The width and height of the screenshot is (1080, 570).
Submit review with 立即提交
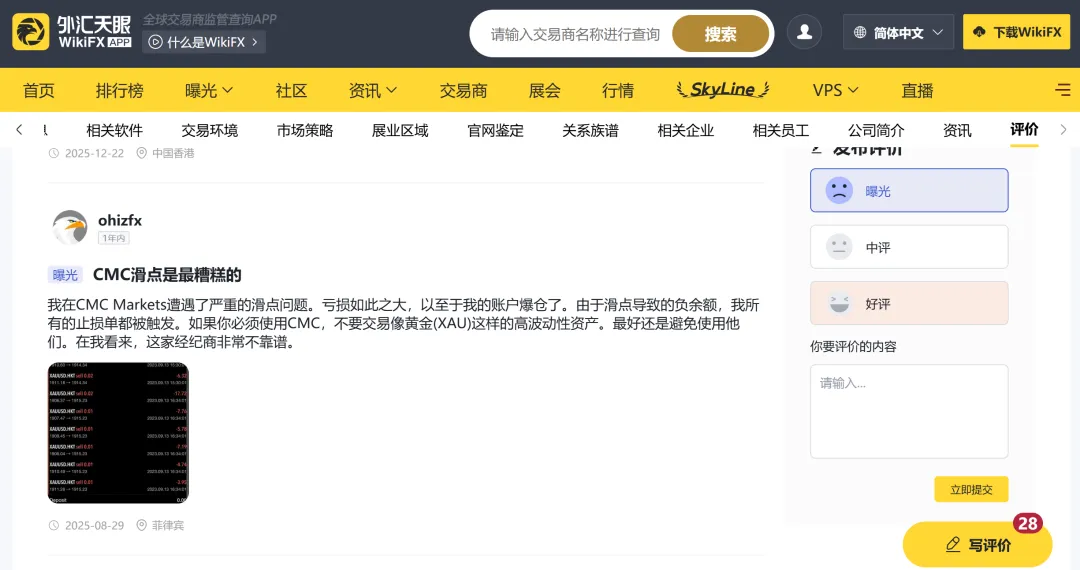tap(971, 489)
